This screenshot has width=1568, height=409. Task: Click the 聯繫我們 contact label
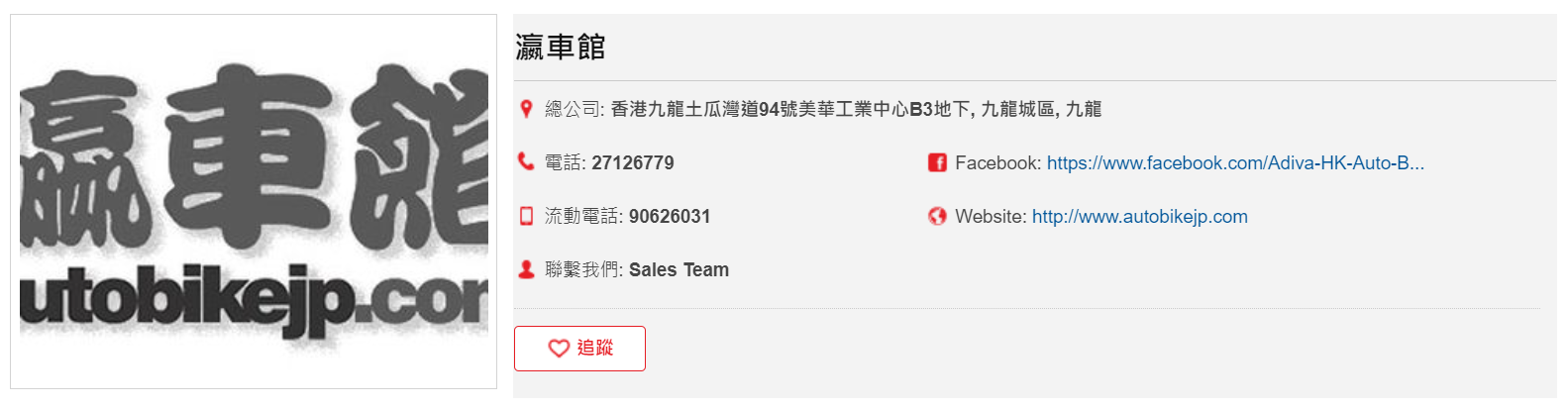[581, 269]
